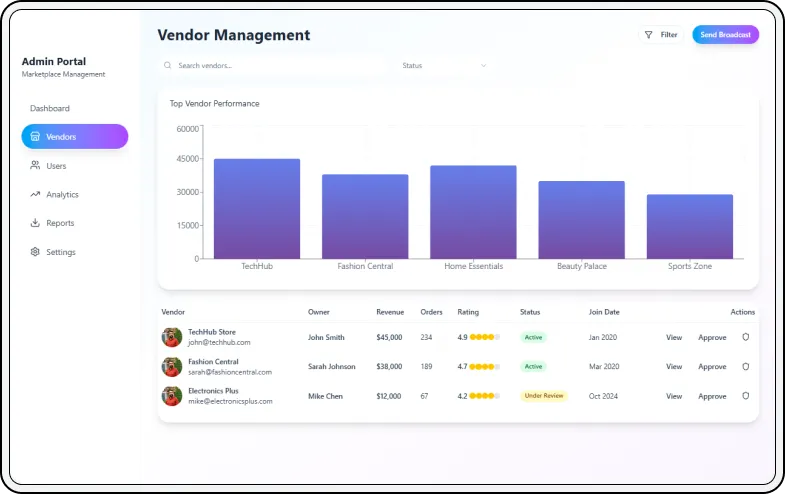Click the Analytics trend icon in sidebar

click(x=35, y=194)
